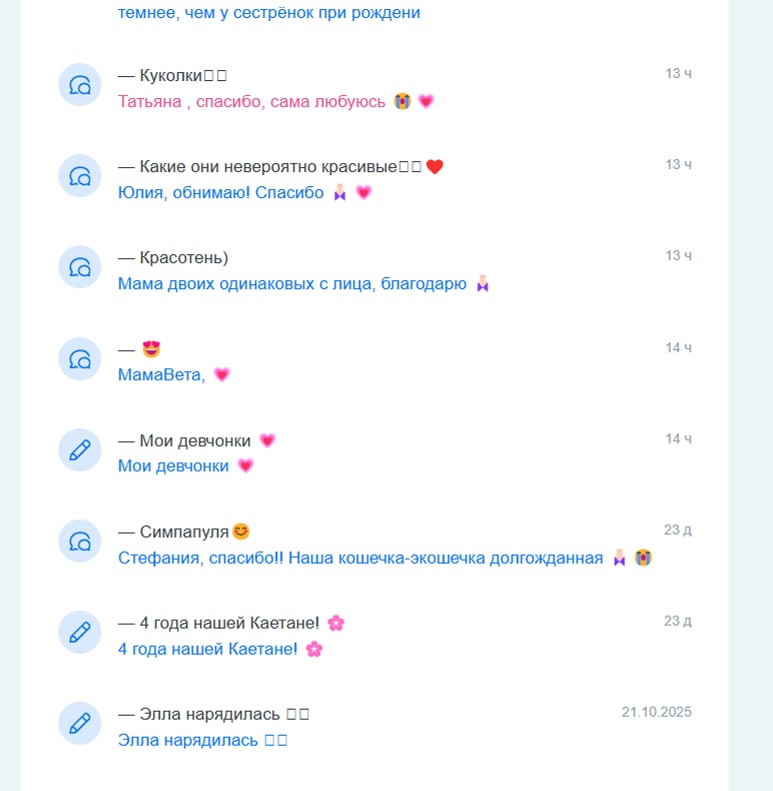Click the comment icon beside "Симпапуля"
Image resolution: width=773 pixels, height=791 pixels.
tap(80, 541)
